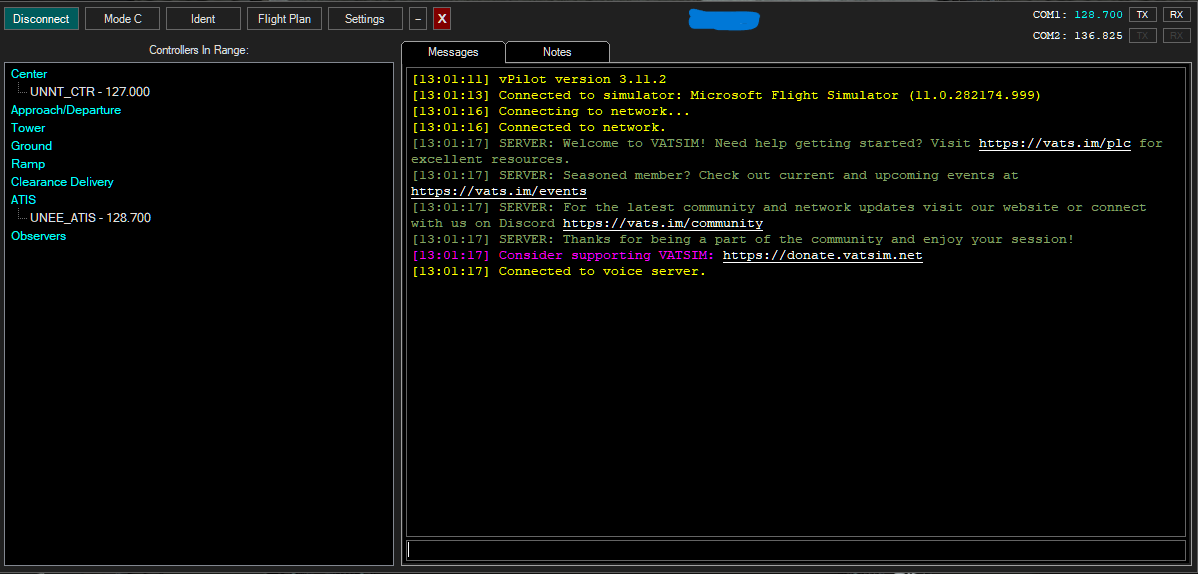Image resolution: width=1198 pixels, height=574 pixels.
Task: Expand the Approach/Departure category
Action: (66, 110)
